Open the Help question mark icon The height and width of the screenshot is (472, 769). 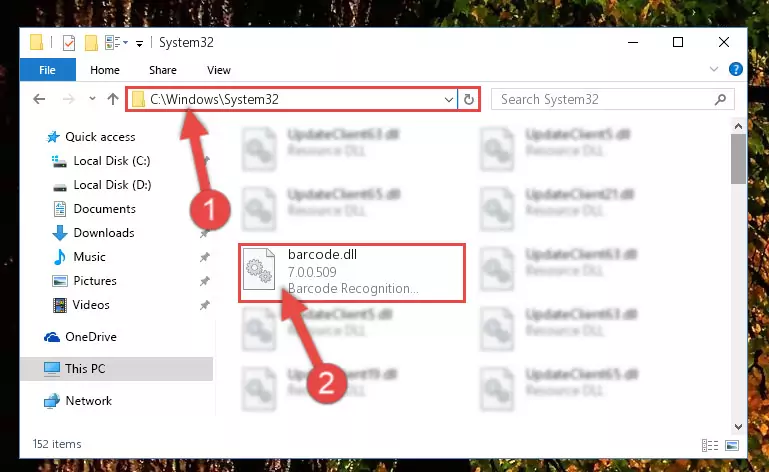pos(736,69)
